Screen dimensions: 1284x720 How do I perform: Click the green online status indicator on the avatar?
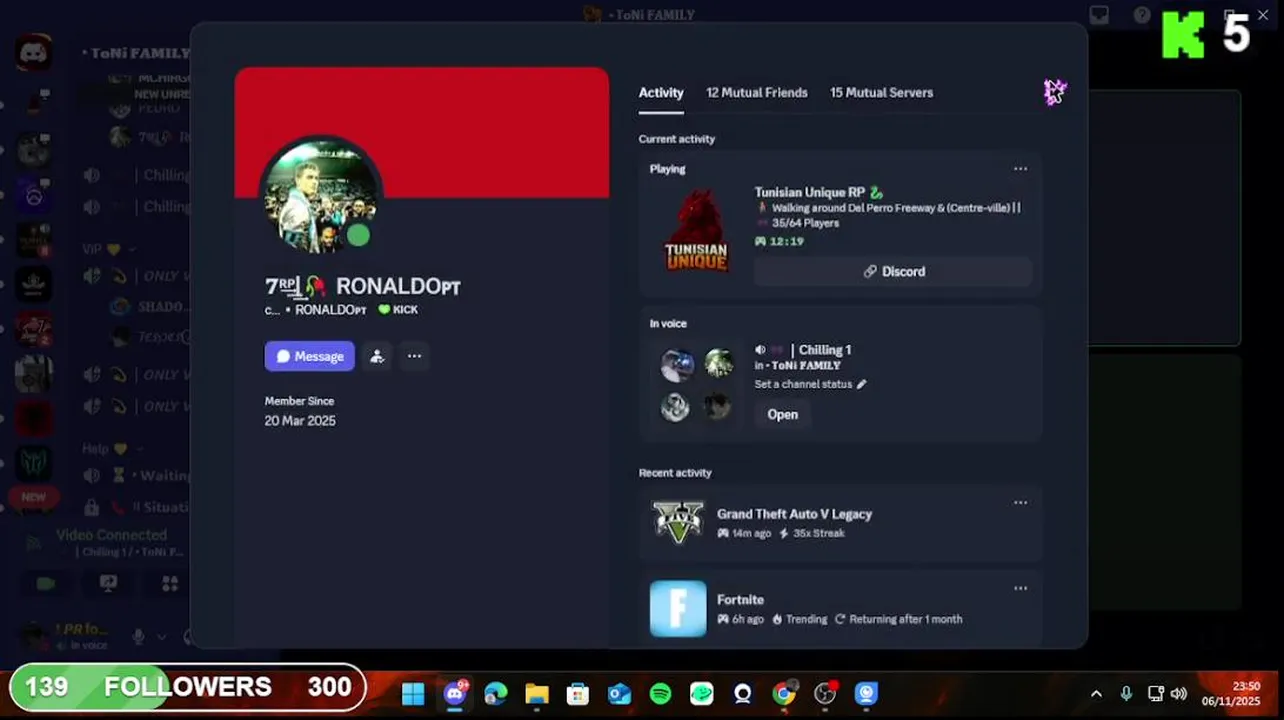coord(358,236)
